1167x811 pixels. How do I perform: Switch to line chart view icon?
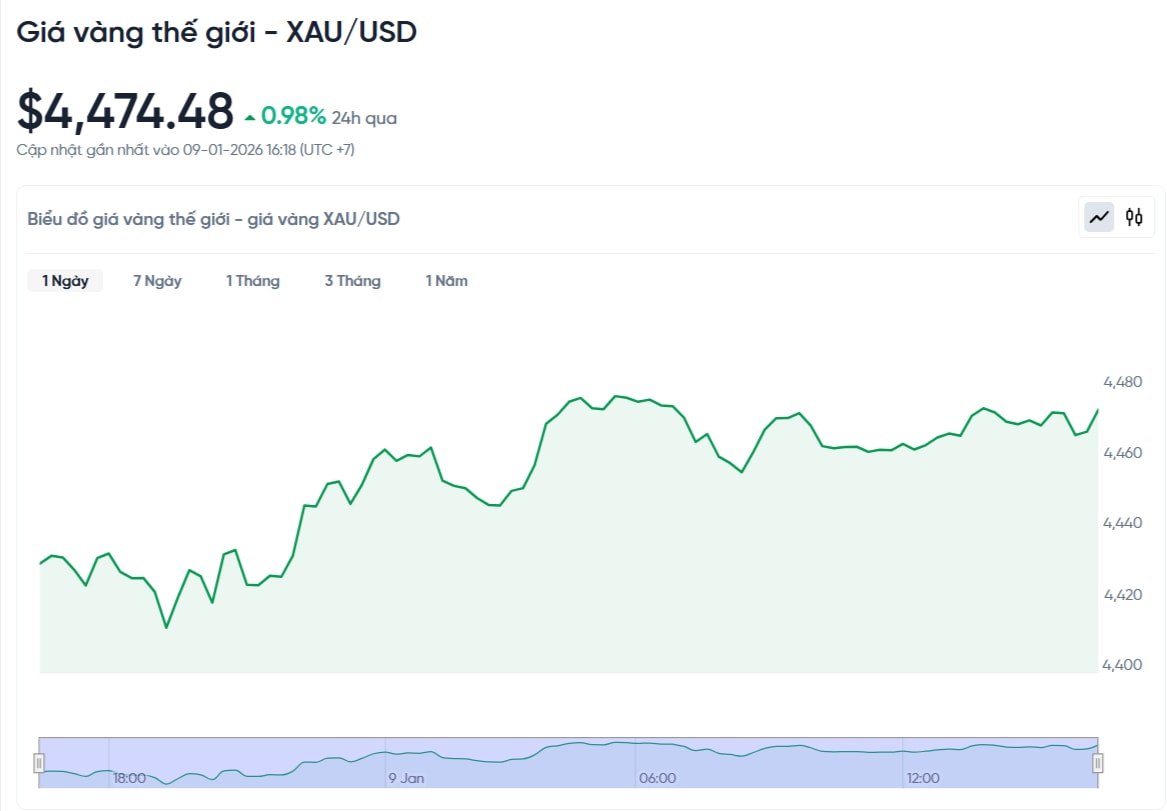click(x=1100, y=217)
